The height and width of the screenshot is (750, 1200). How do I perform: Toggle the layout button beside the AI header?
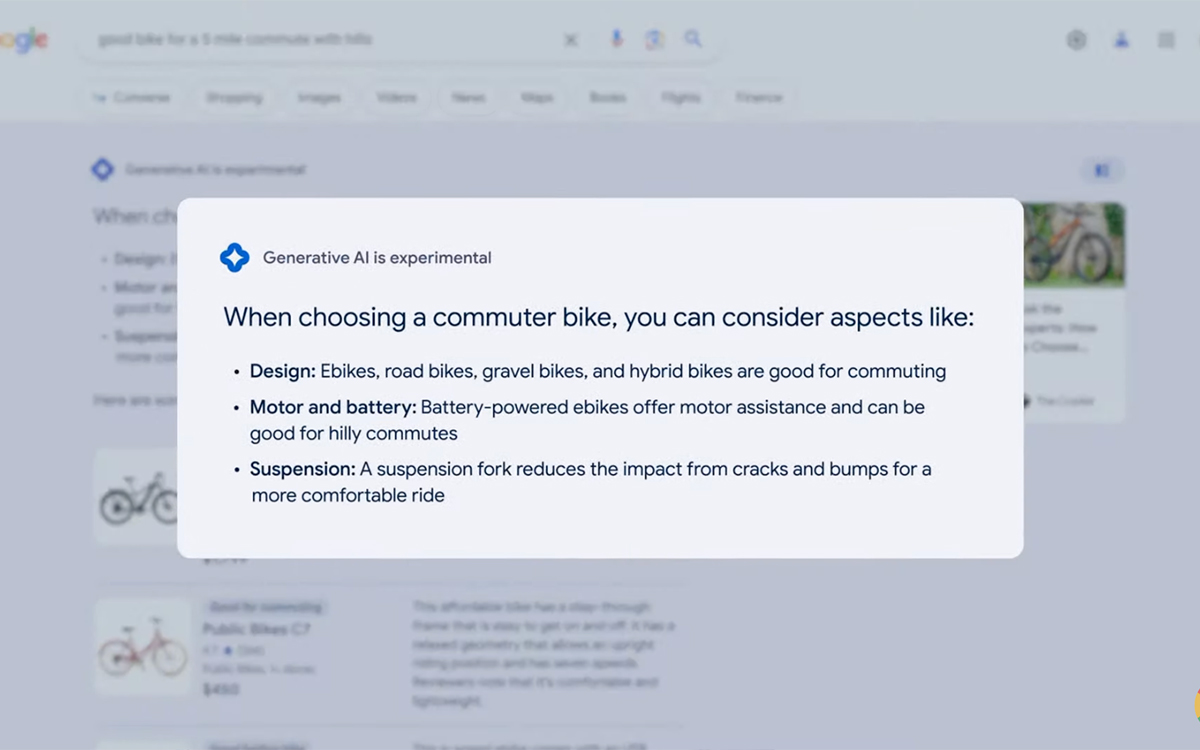[x=1102, y=171]
